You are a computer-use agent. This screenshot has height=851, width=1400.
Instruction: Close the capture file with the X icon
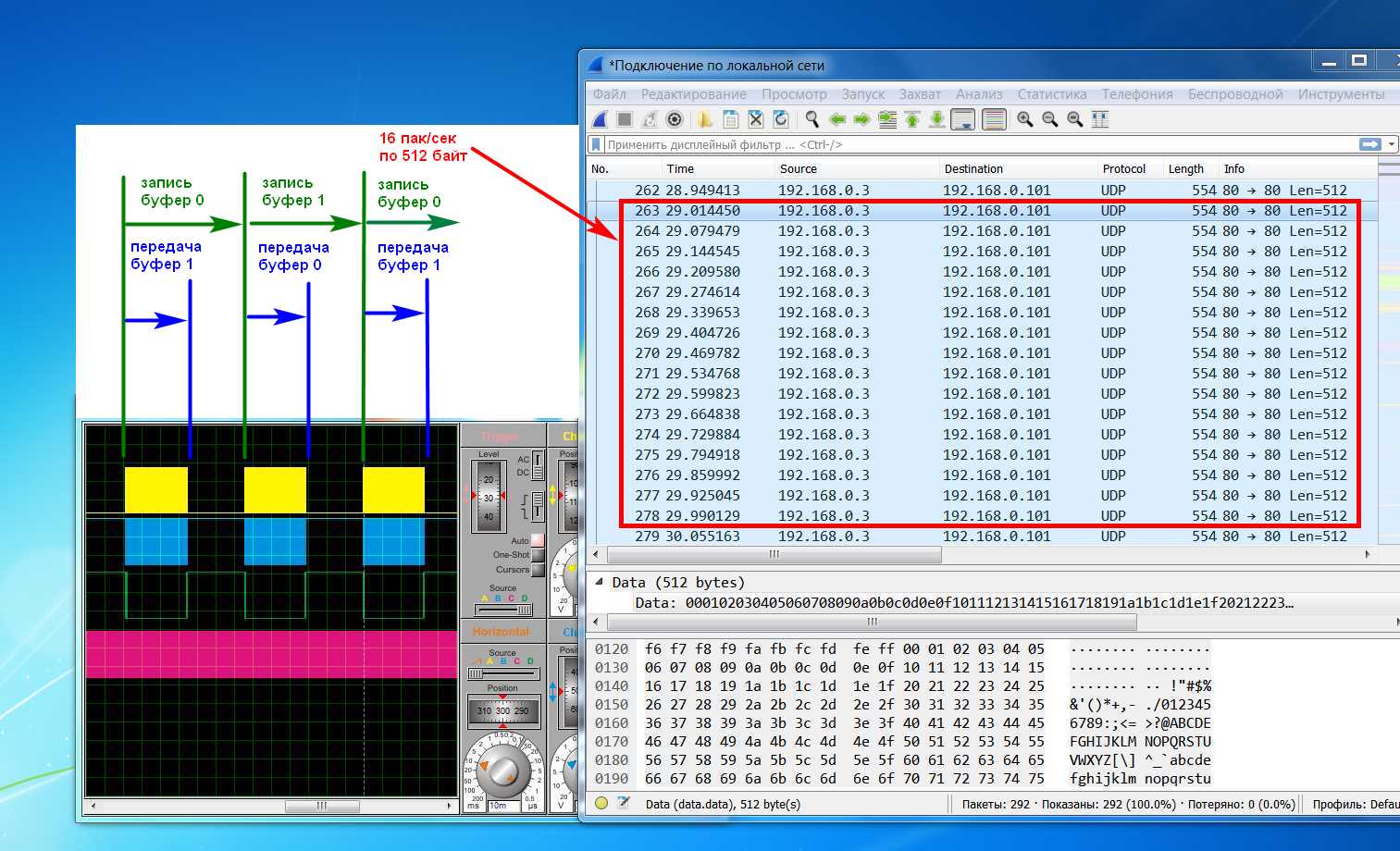pyautogui.click(x=756, y=119)
